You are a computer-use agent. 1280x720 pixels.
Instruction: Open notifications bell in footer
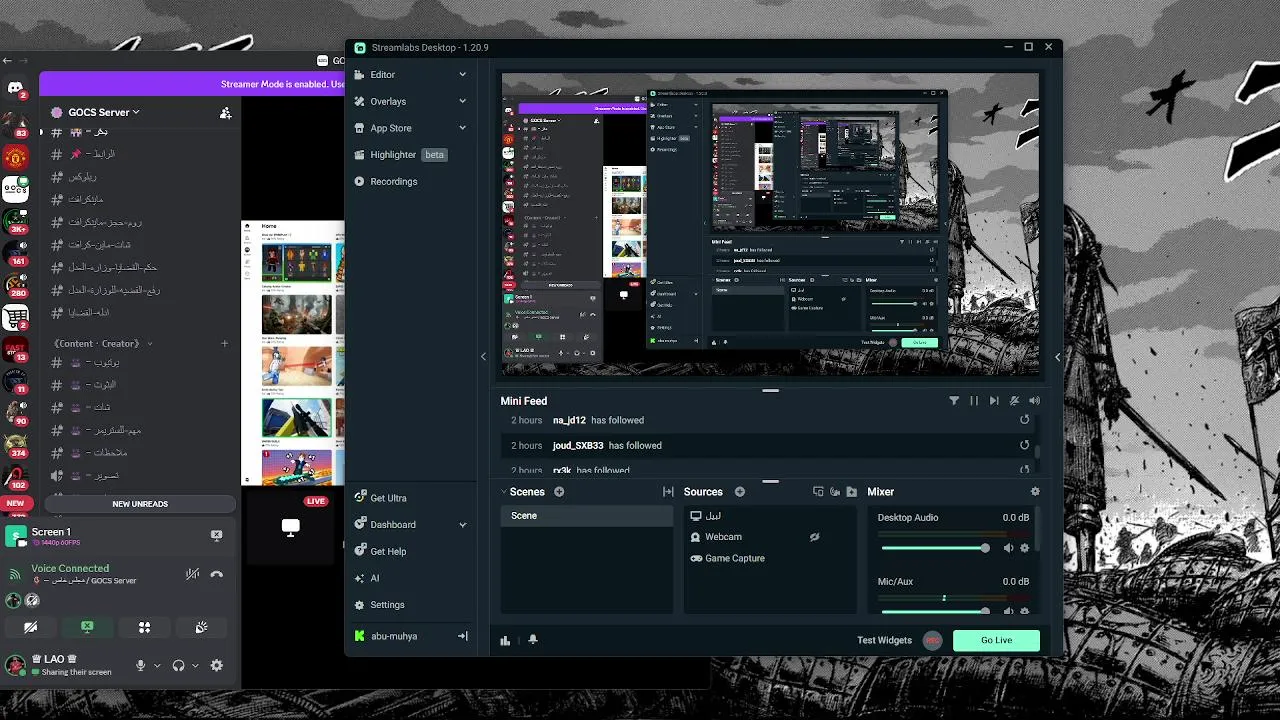[x=532, y=640]
